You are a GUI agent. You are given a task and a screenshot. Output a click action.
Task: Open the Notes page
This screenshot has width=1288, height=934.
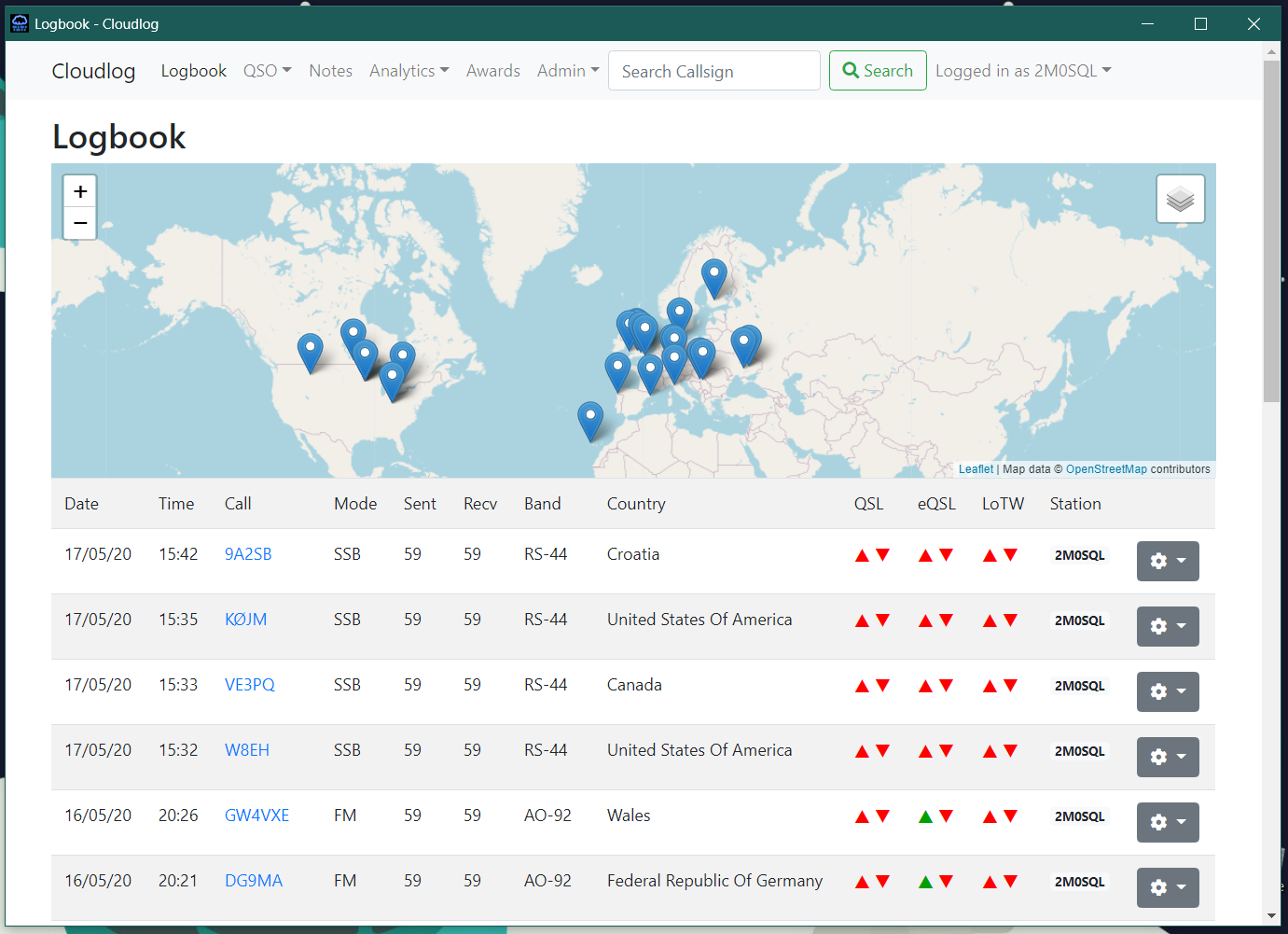331,71
